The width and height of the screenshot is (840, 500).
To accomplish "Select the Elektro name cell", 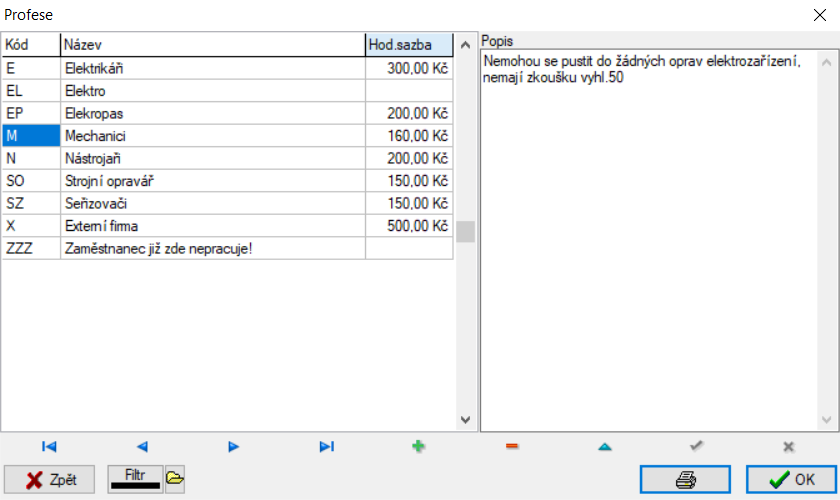I will pos(213,91).
